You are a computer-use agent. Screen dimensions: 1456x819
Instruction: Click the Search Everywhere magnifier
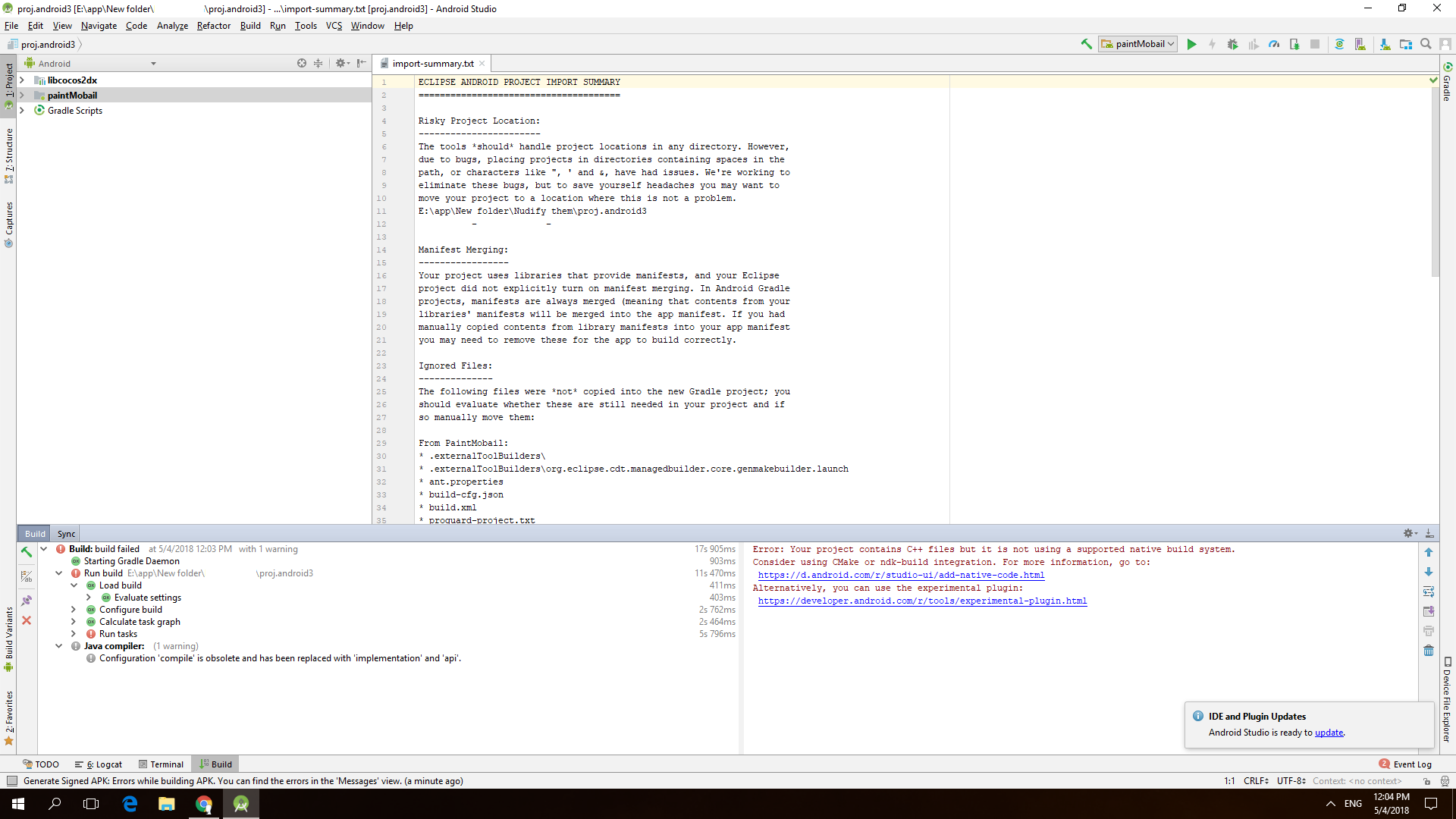1426,44
